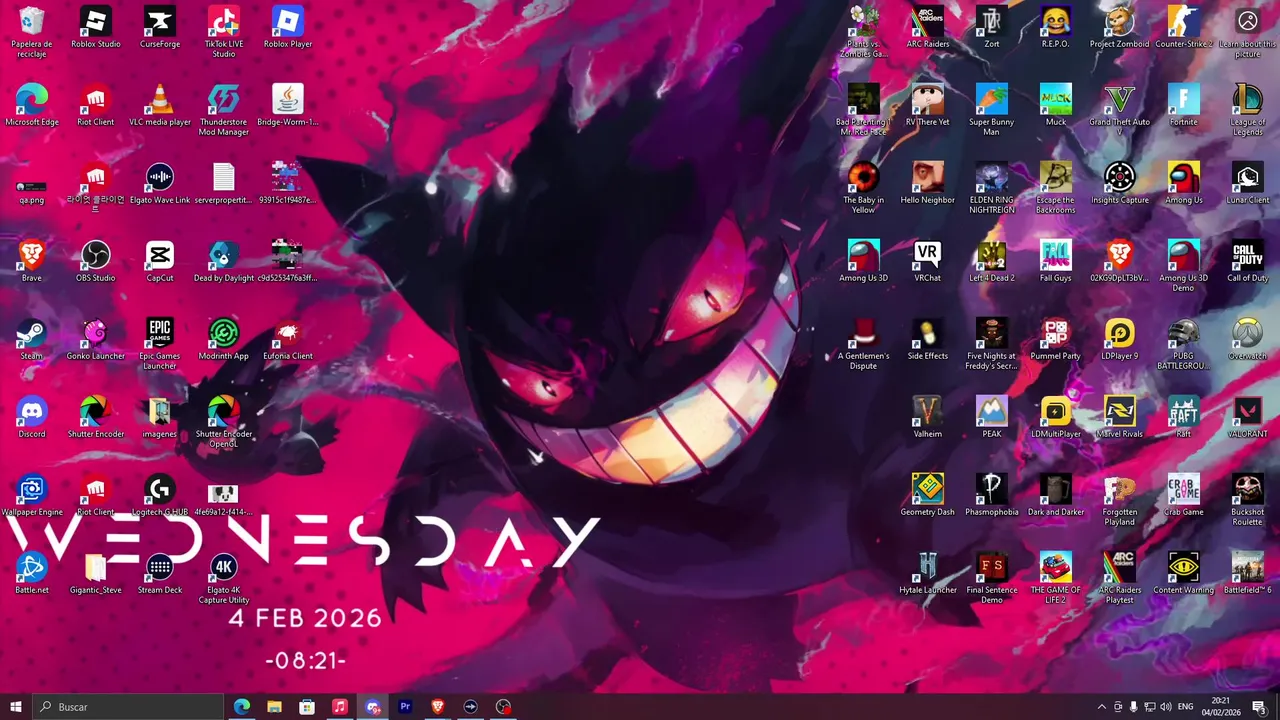This screenshot has height=720, width=1280.
Task: Select VLC media player desktop icon
Action: pyautogui.click(x=160, y=106)
